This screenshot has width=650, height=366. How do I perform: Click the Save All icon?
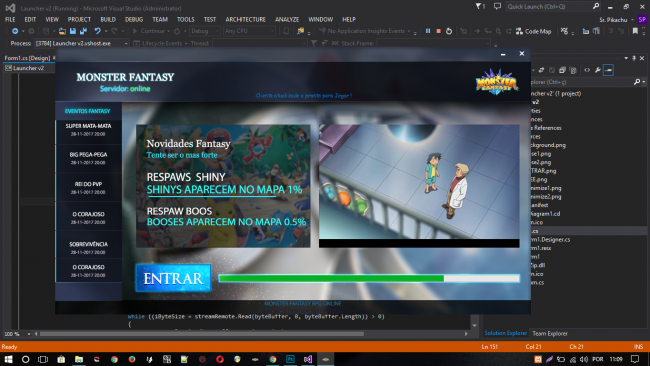pyautogui.click(x=83, y=31)
